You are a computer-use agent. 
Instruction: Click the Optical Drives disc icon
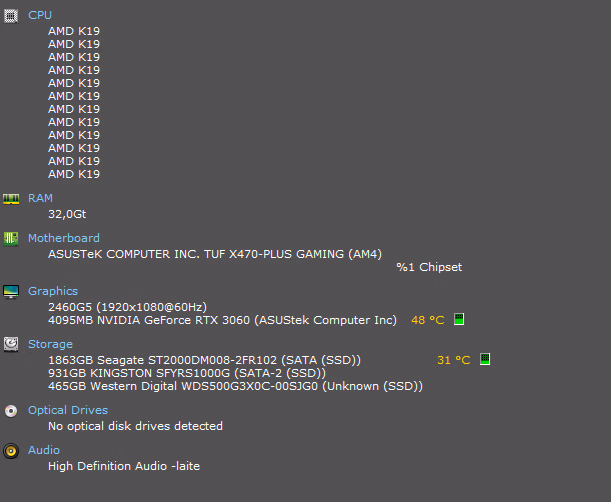(11, 411)
